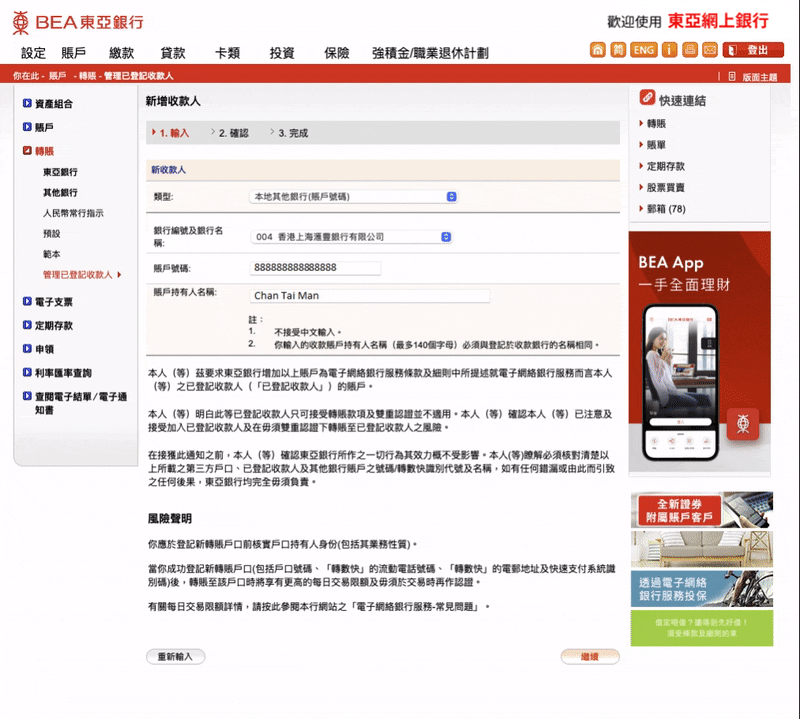Open 郵箱 (78) quick link

click(666, 209)
